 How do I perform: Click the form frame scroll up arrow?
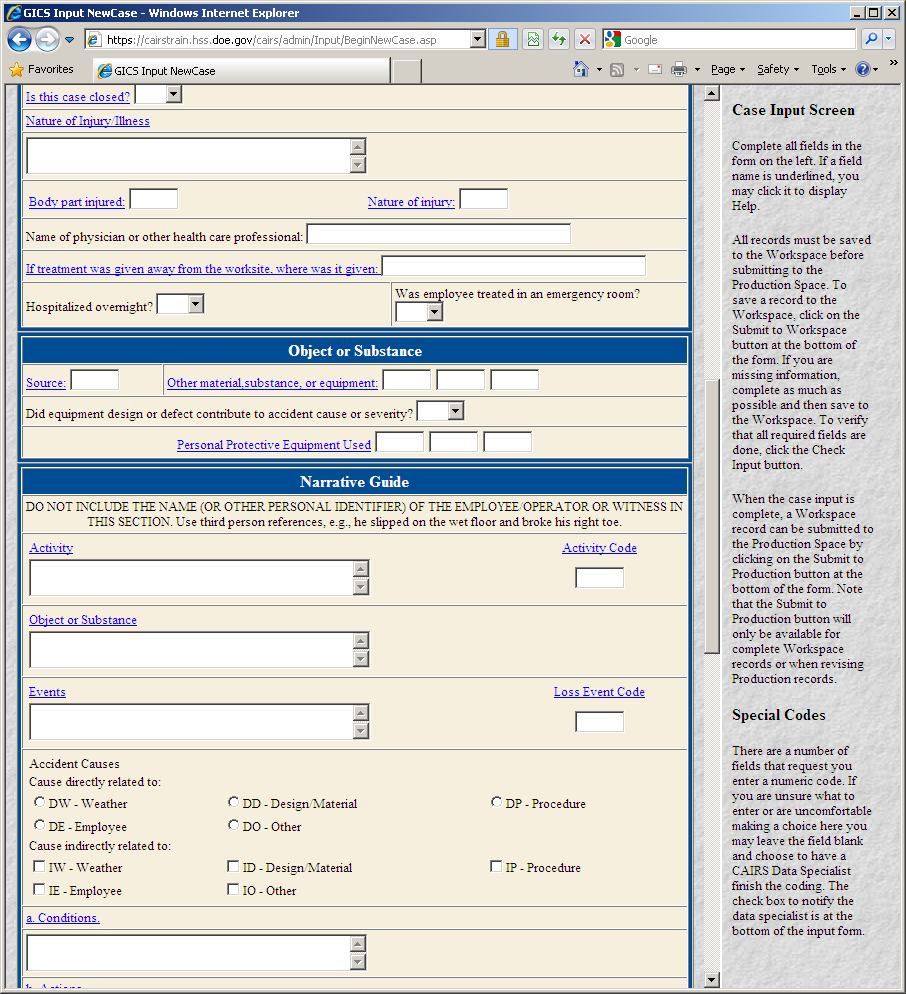coord(712,94)
